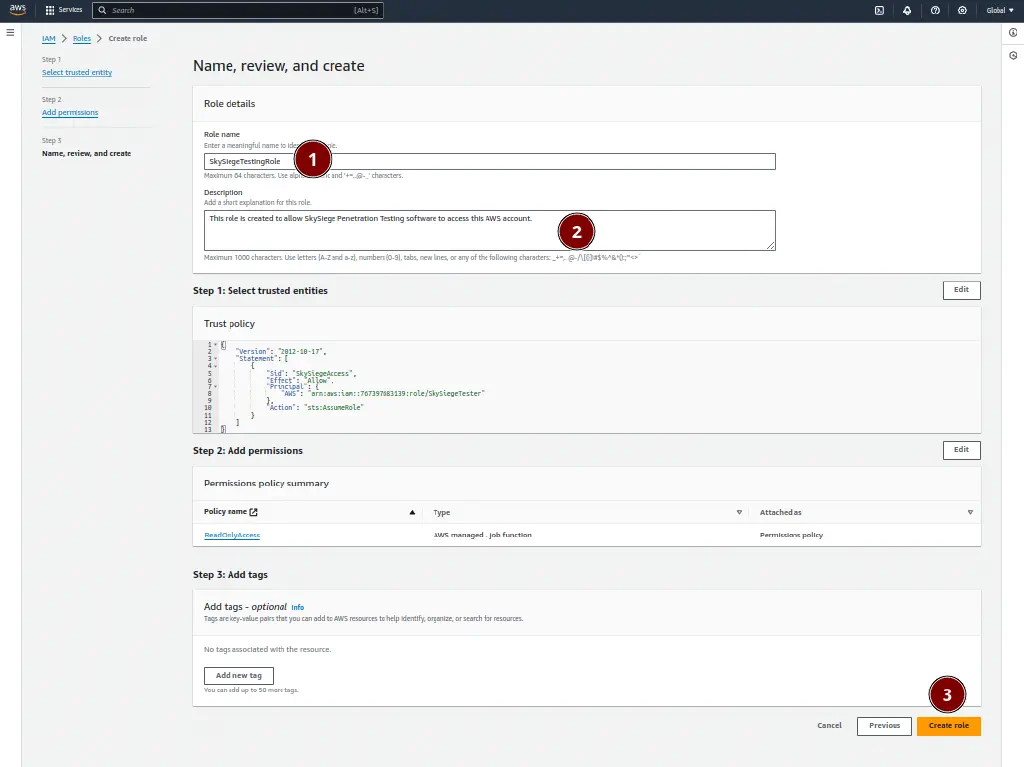Click the Roles breadcrumb link
The image size is (1024, 767).
click(82, 39)
